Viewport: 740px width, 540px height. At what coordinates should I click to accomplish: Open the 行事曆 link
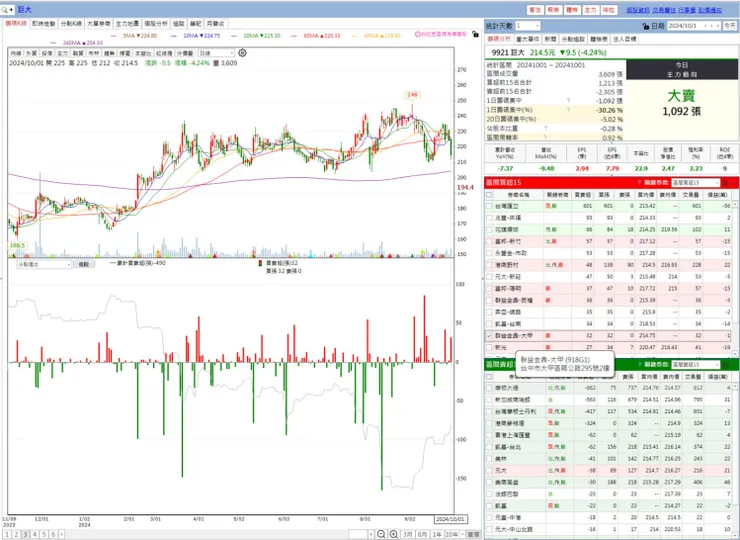687,10
